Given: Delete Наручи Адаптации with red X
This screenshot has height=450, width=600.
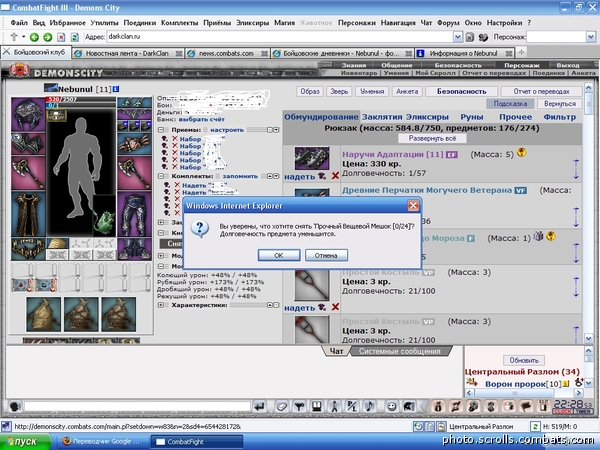Looking at the screenshot, I should (335, 176).
